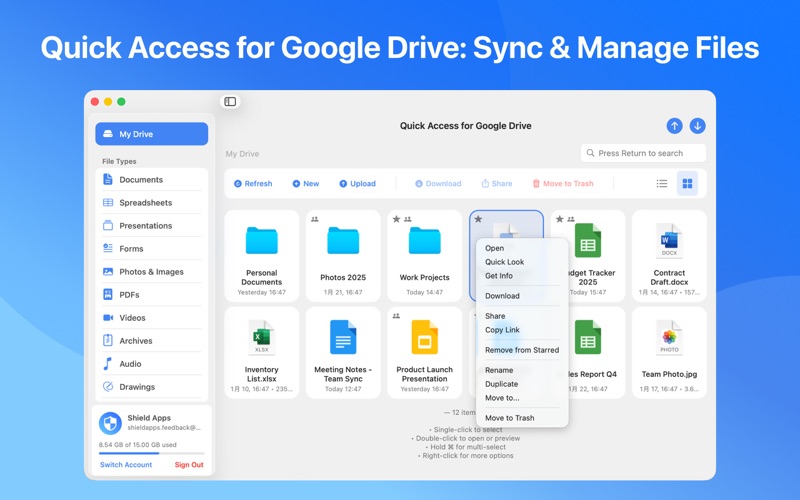Select the Drawings file type icon

click(x=108, y=386)
